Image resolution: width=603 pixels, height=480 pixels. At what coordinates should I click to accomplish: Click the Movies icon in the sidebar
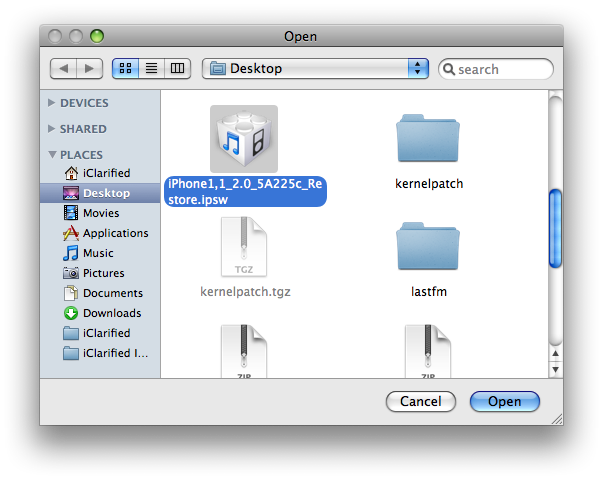pyautogui.click(x=71, y=213)
